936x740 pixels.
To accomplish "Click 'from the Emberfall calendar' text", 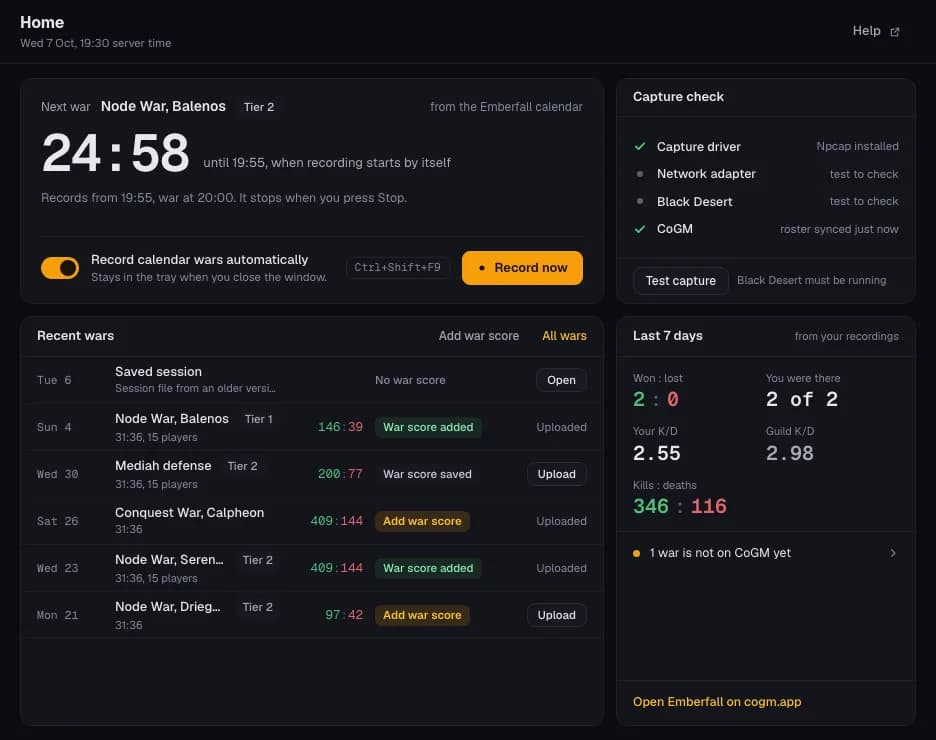I will [x=506, y=107].
